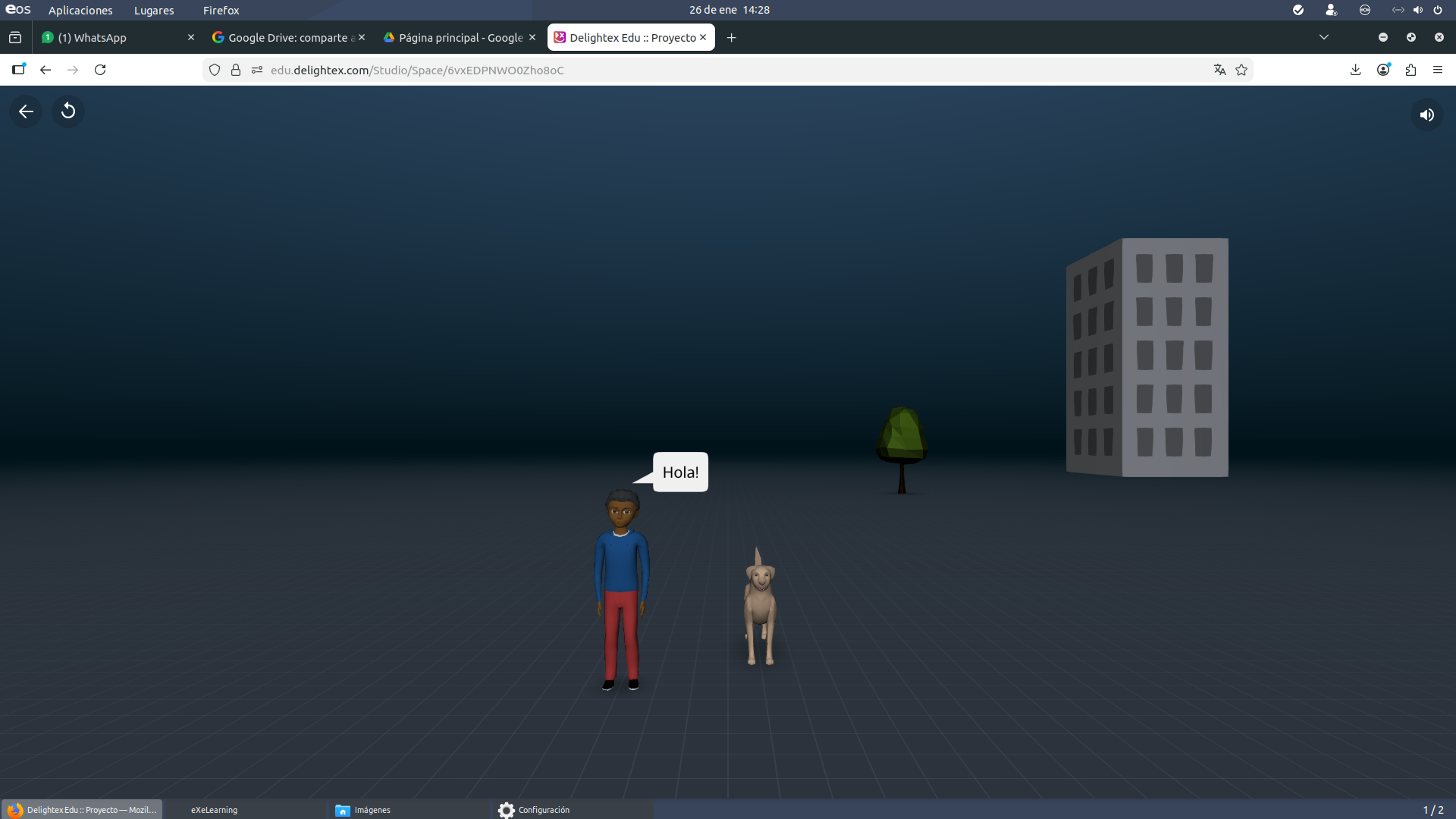Viewport: 1456px width, 819px height.
Task: Open the Firefox hamburger application menu
Action: point(1438,70)
